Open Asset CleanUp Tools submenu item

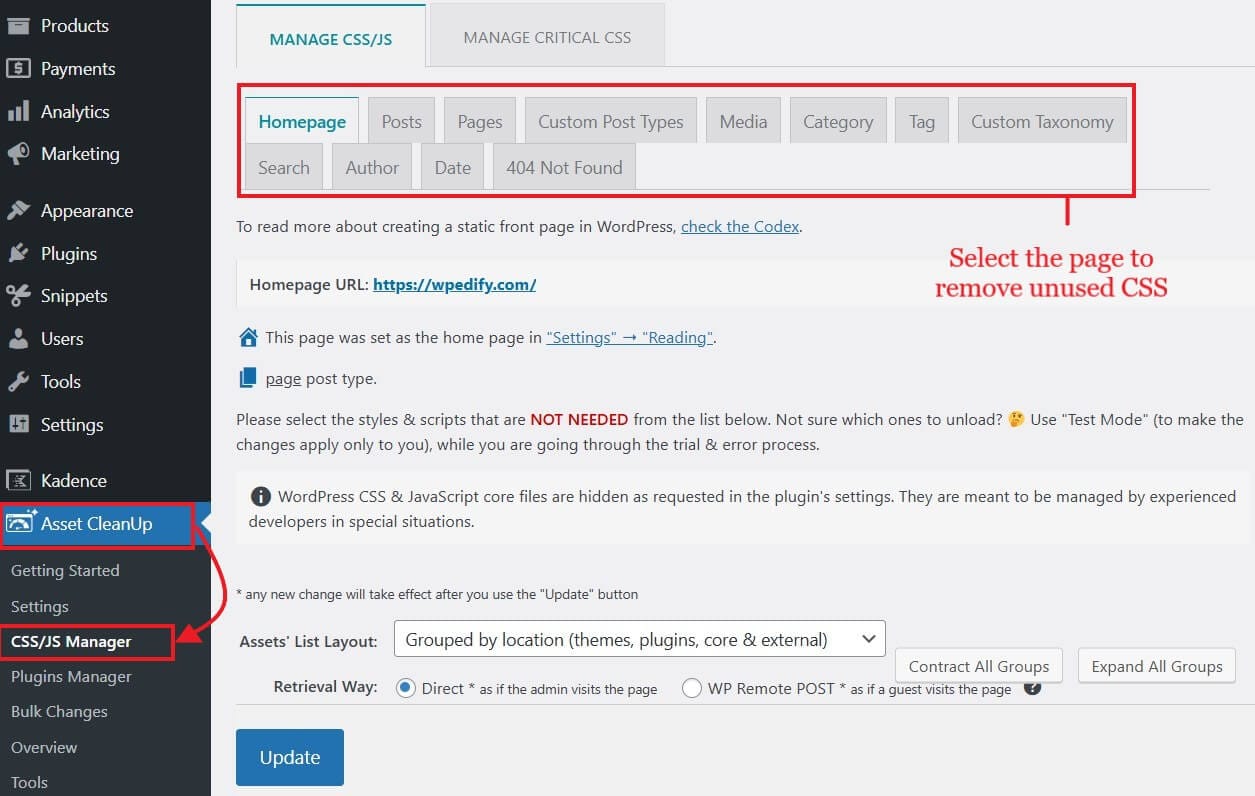pyautogui.click(x=29, y=782)
